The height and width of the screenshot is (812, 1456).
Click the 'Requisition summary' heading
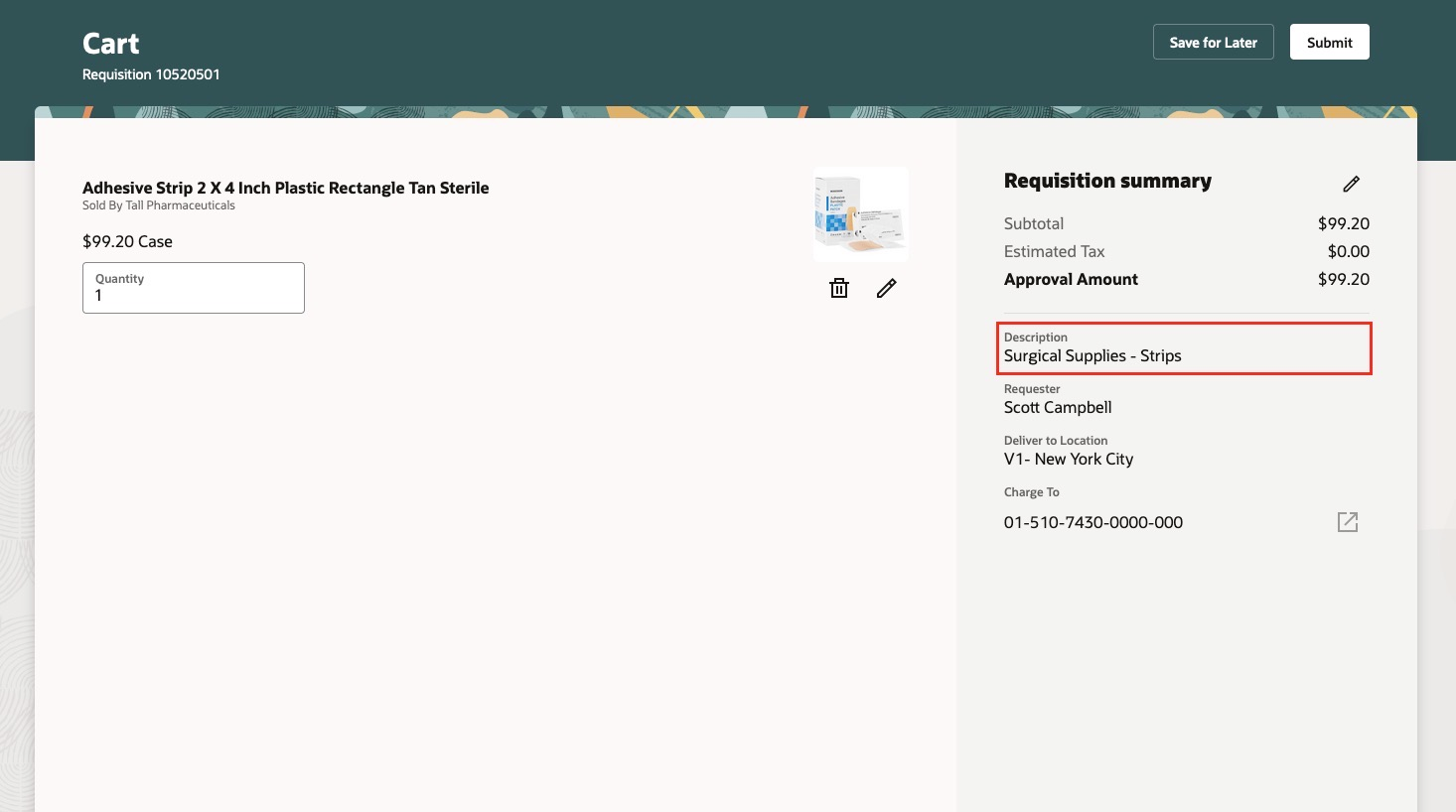point(1107,181)
